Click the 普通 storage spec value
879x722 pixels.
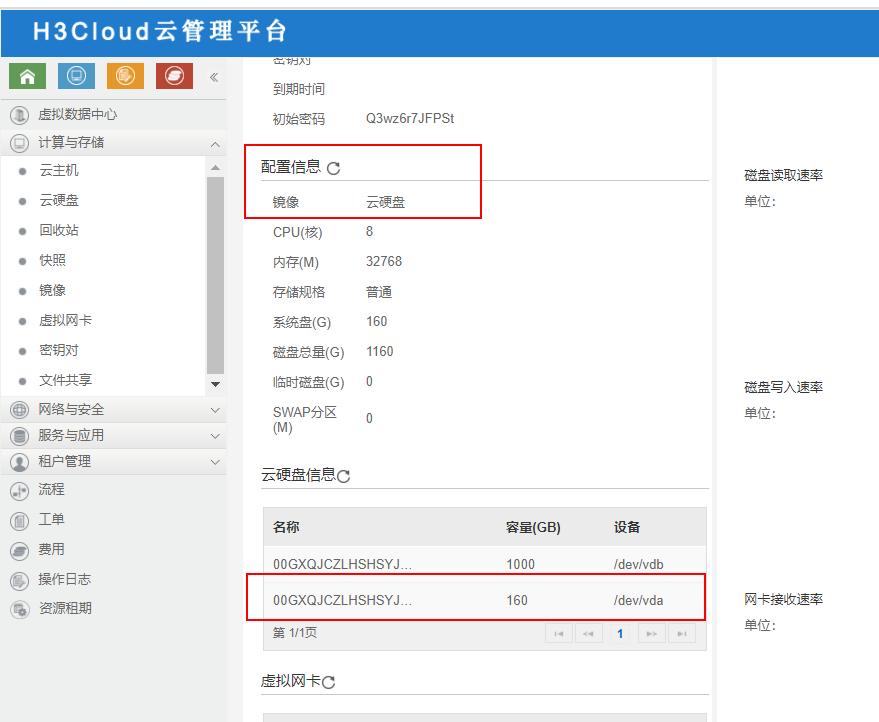379,292
